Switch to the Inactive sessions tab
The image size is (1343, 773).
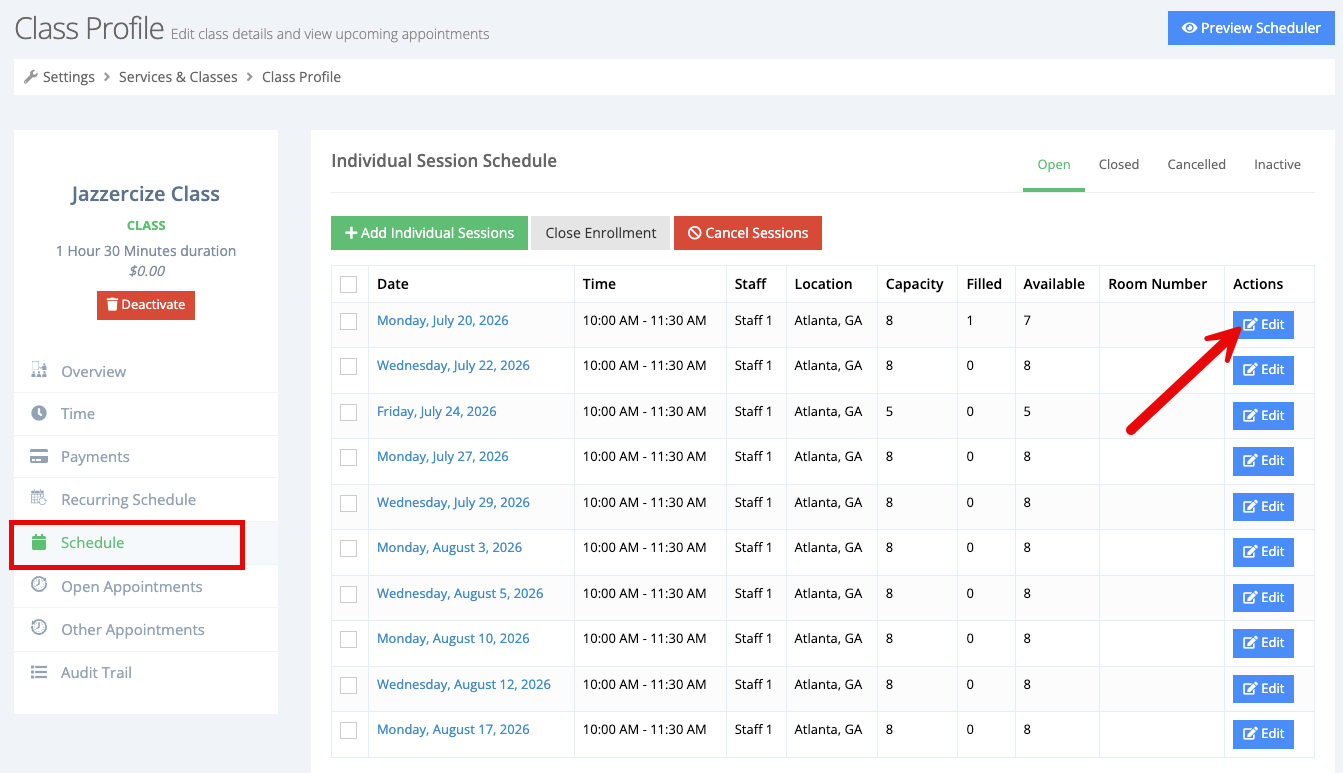pos(1277,164)
